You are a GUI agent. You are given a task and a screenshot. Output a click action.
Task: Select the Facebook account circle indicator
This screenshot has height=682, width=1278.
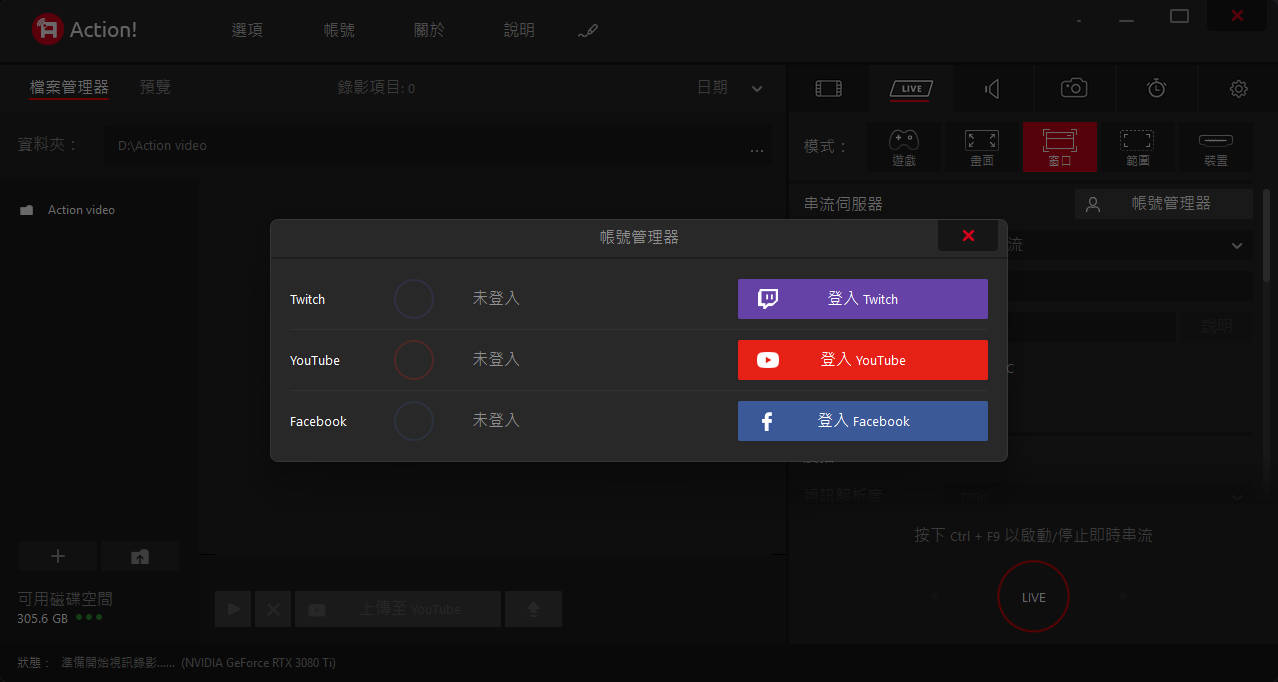point(413,421)
